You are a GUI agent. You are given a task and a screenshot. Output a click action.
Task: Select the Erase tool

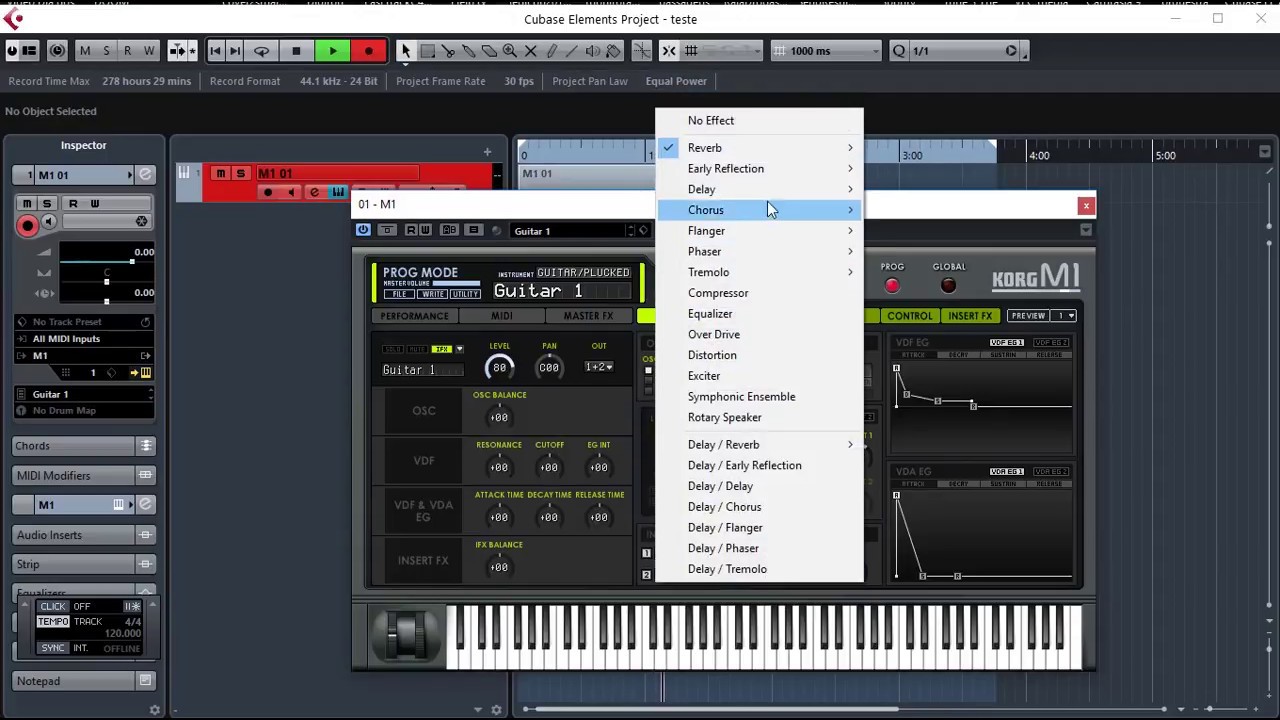pos(489,51)
